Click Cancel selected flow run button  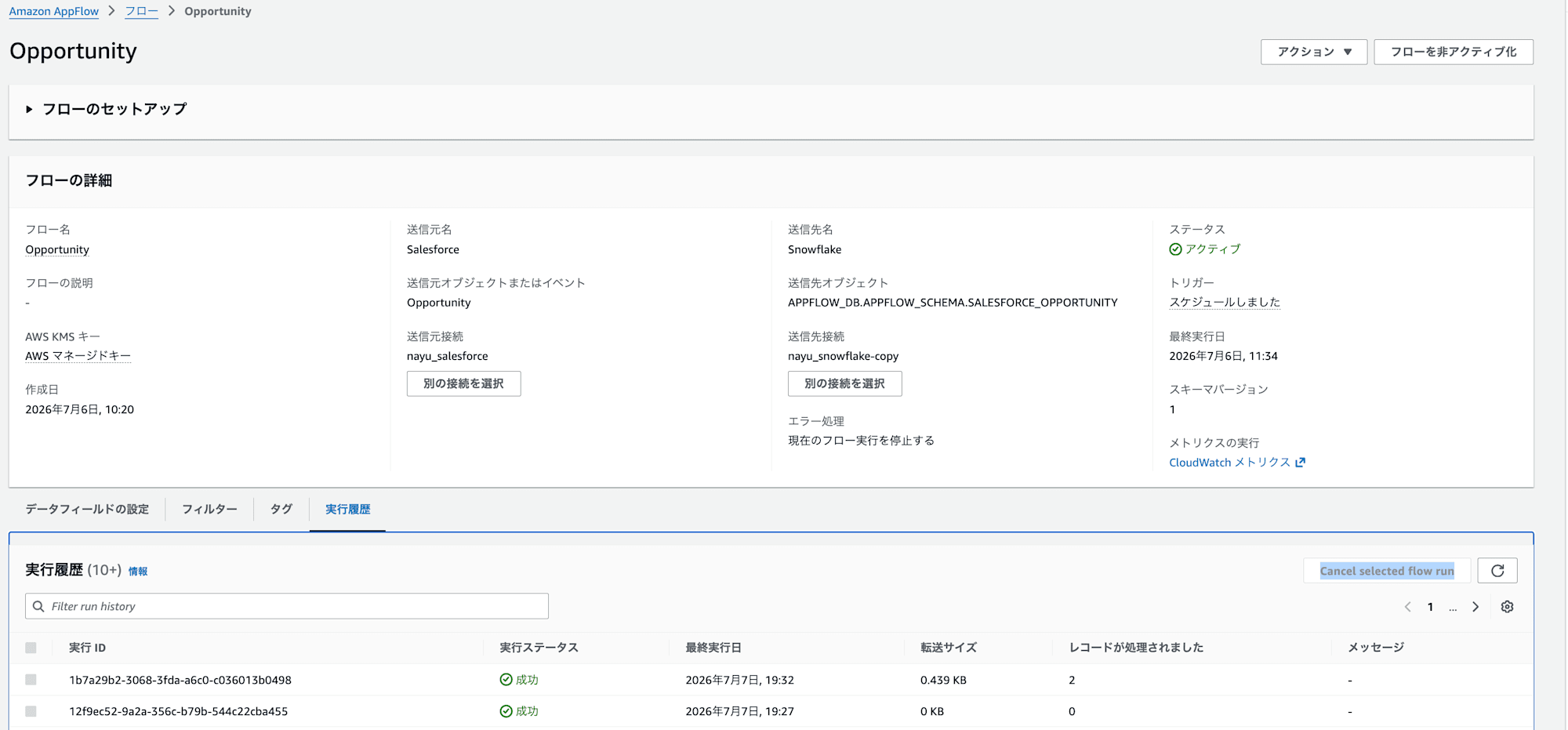1386,571
